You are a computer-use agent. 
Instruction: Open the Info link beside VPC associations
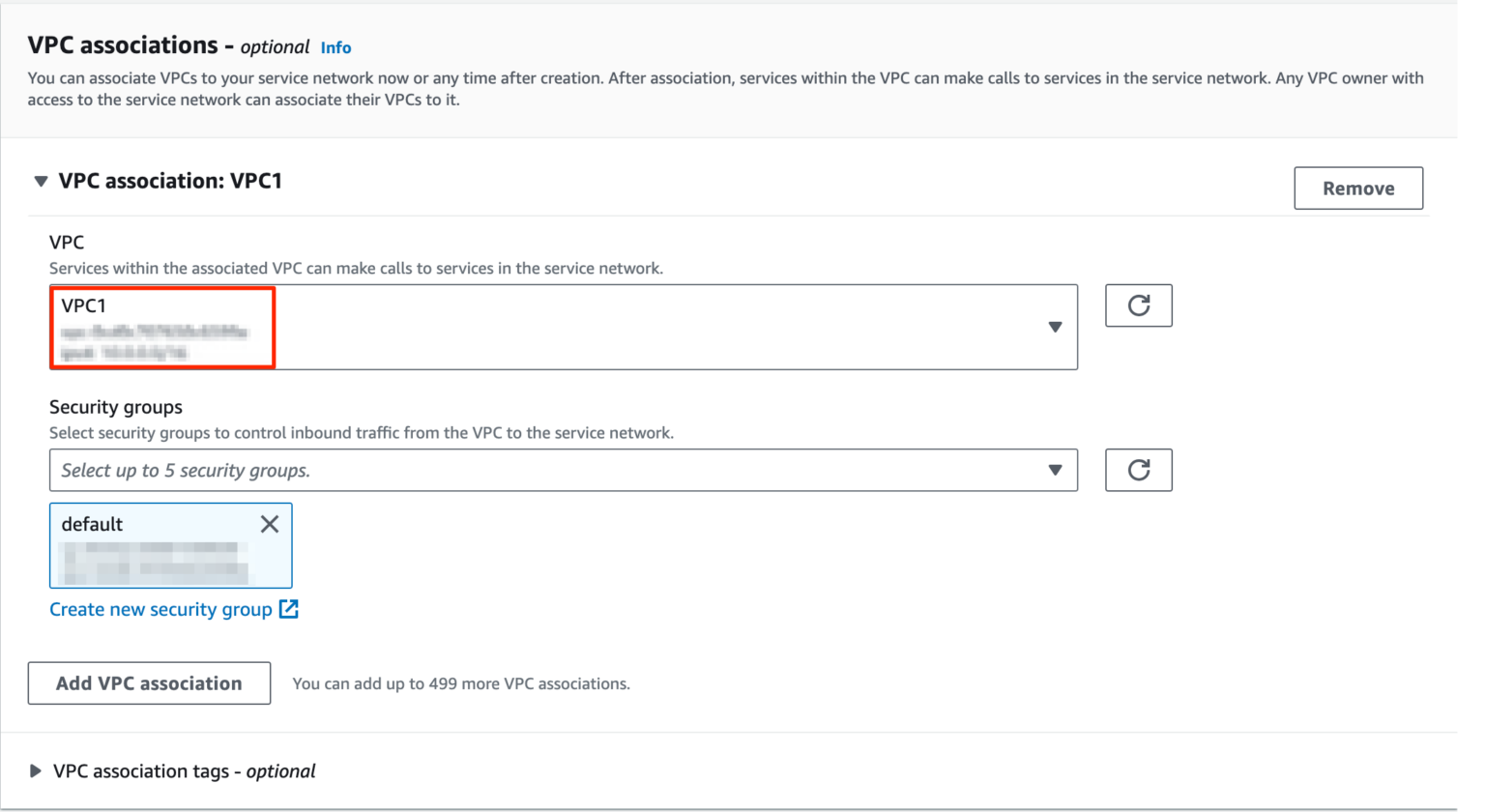tap(335, 46)
